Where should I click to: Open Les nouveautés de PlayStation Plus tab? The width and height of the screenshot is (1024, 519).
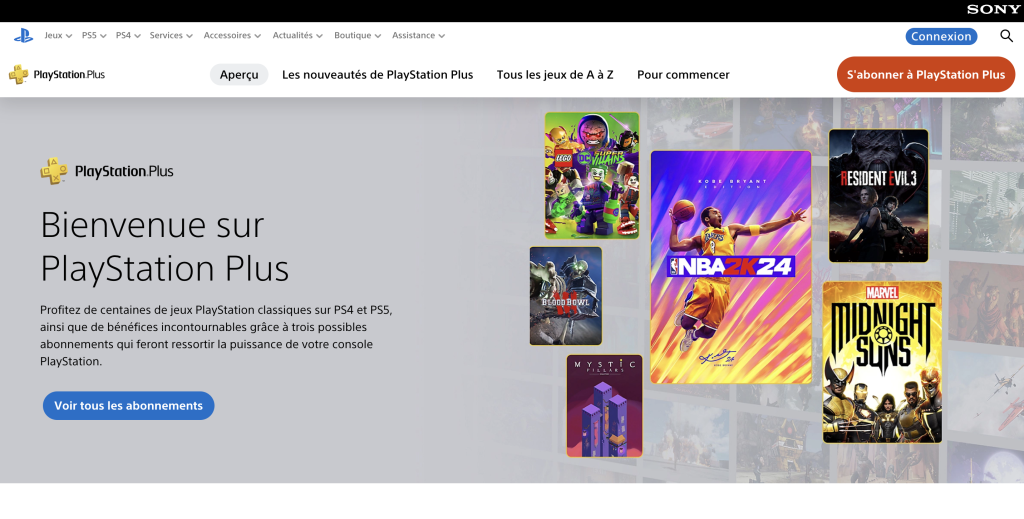click(x=377, y=74)
